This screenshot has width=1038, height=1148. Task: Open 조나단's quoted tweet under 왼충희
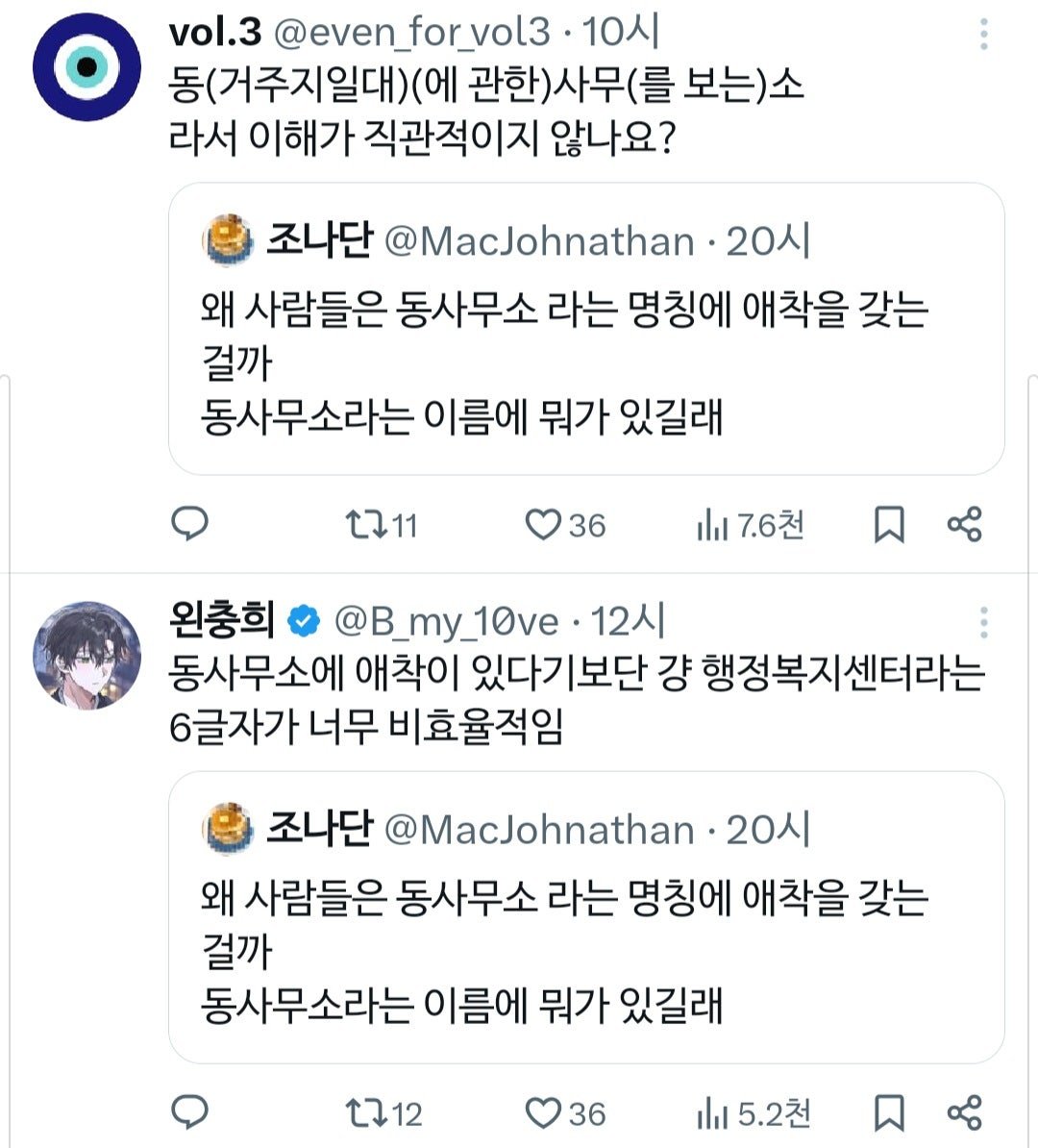(586, 917)
